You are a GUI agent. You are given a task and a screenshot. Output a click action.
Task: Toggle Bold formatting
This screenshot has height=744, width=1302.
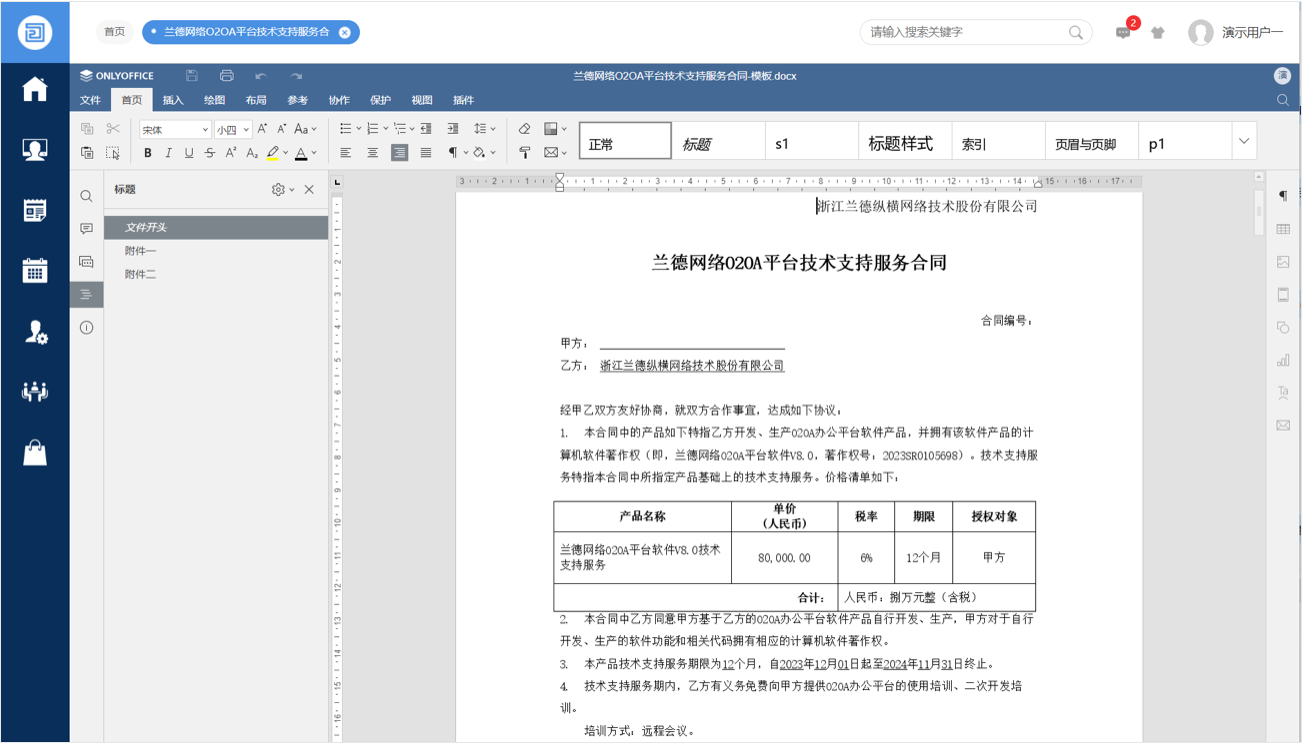pos(148,153)
